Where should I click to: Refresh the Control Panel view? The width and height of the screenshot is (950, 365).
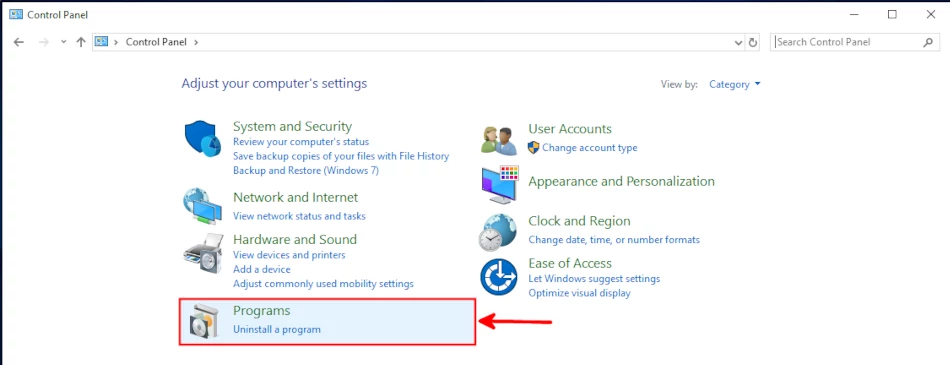753,42
